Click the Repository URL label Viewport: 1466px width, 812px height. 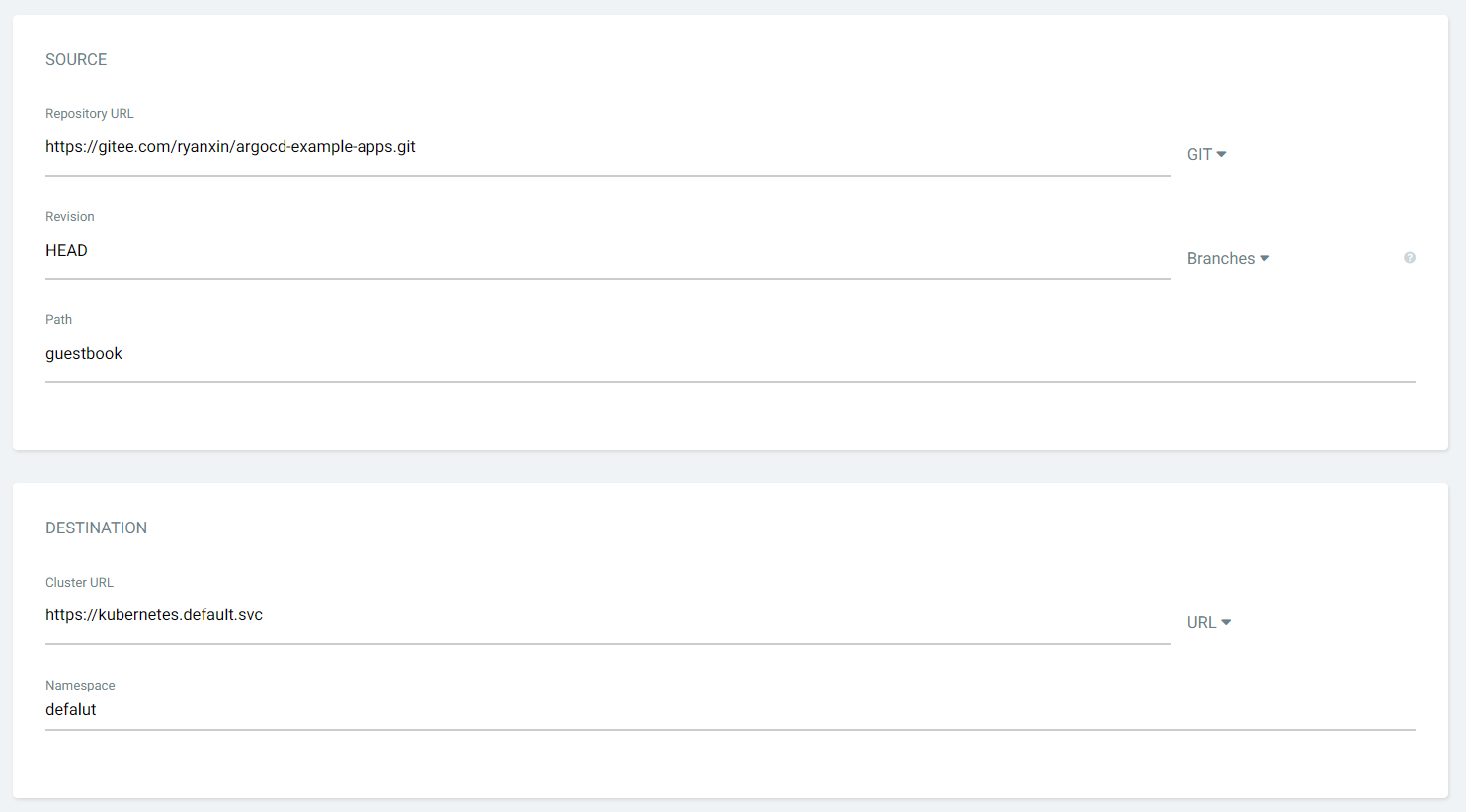[x=89, y=114]
